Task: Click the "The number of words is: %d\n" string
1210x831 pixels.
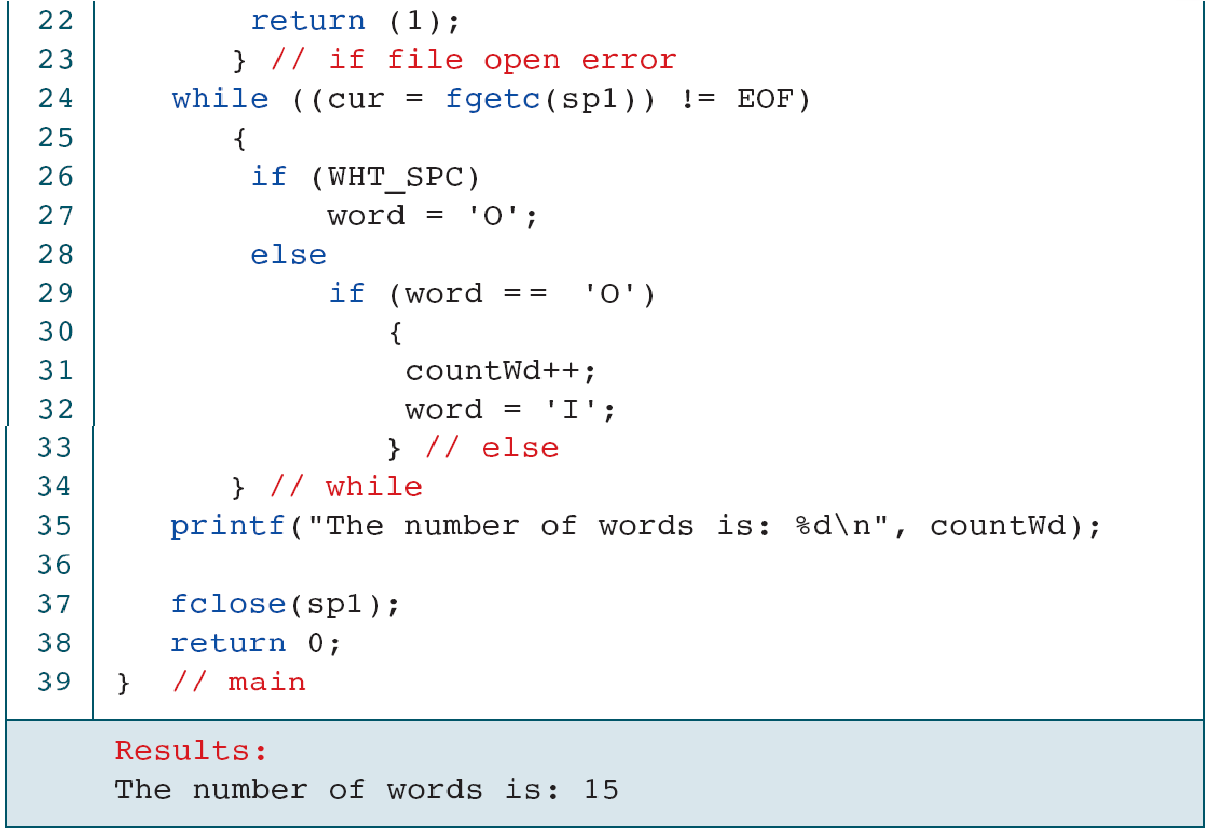Action: click(x=599, y=526)
